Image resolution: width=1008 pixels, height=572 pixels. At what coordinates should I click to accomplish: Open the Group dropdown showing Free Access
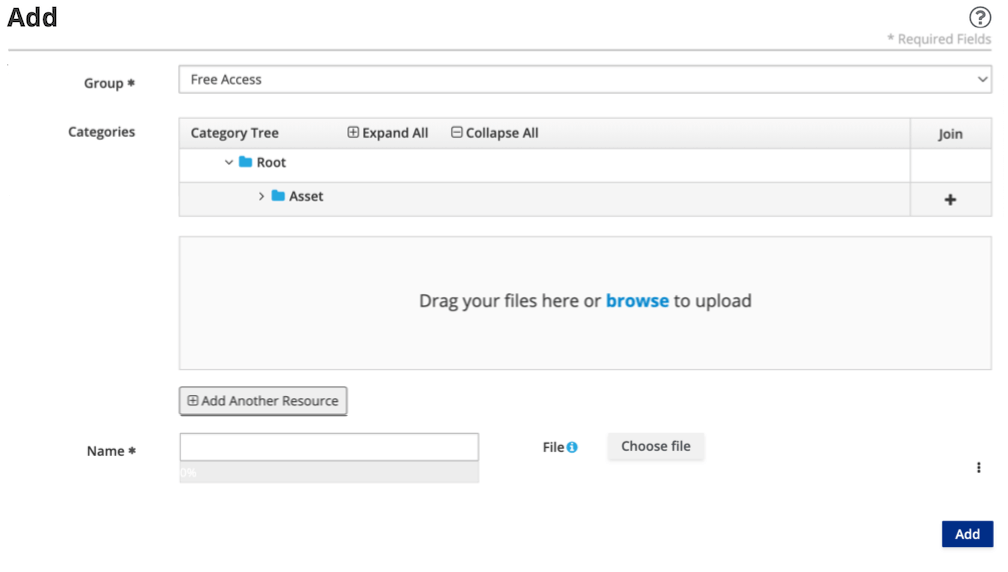pos(585,79)
